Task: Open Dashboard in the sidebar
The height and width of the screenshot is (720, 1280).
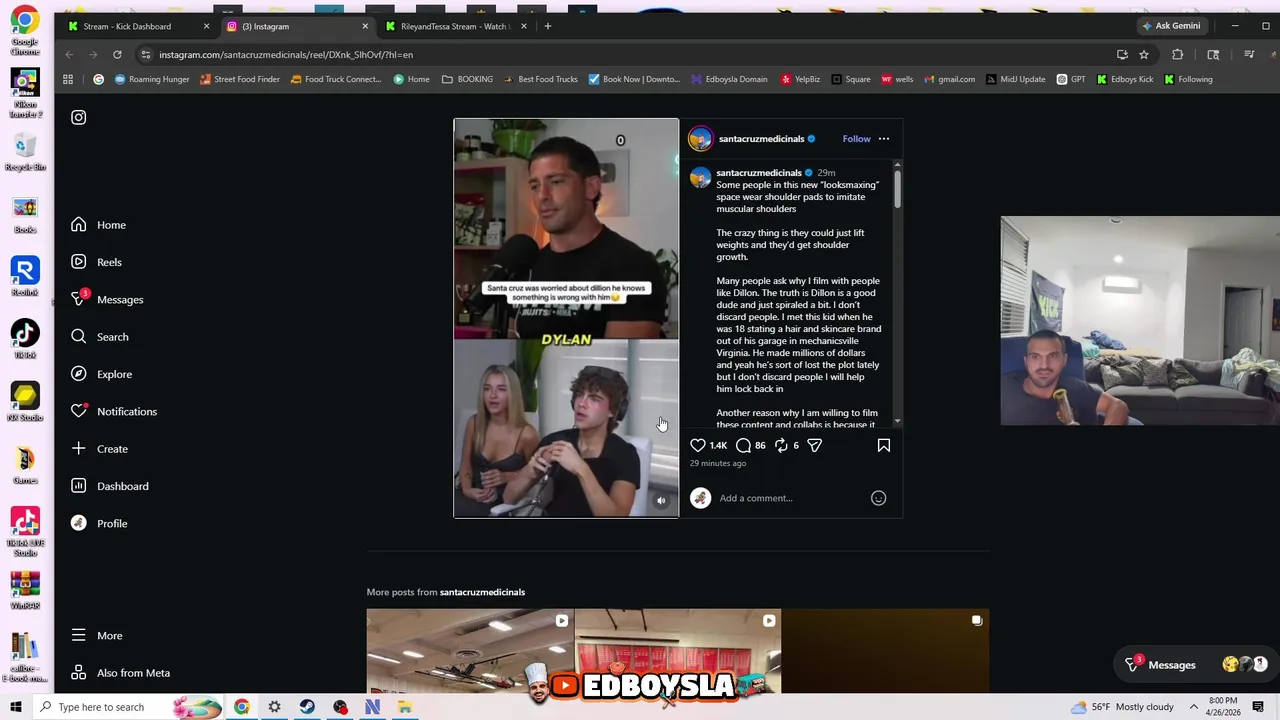Action: pos(110,486)
